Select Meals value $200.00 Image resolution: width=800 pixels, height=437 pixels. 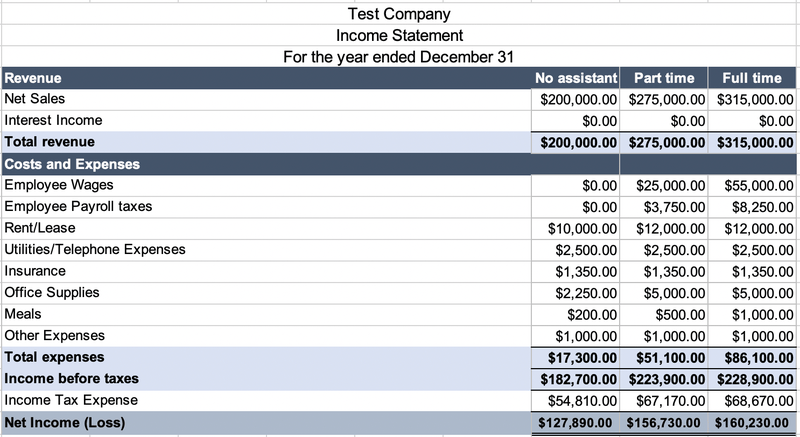576,315
